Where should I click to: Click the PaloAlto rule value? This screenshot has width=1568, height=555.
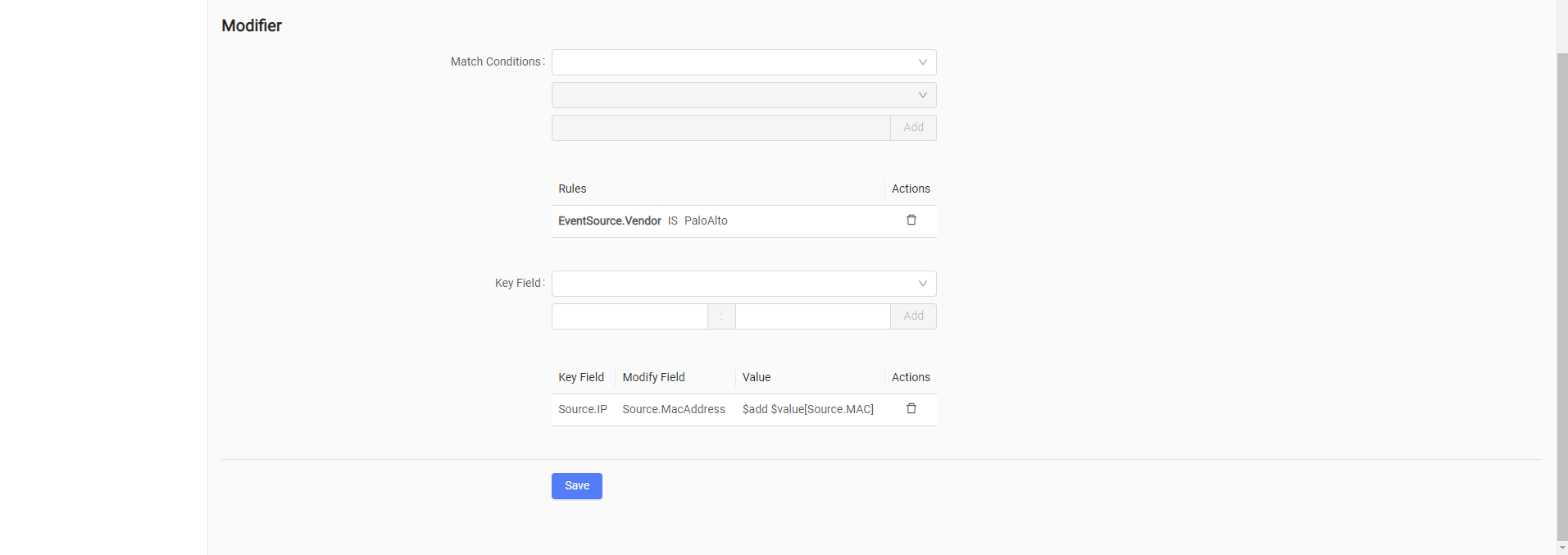click(x=706, y=221)
